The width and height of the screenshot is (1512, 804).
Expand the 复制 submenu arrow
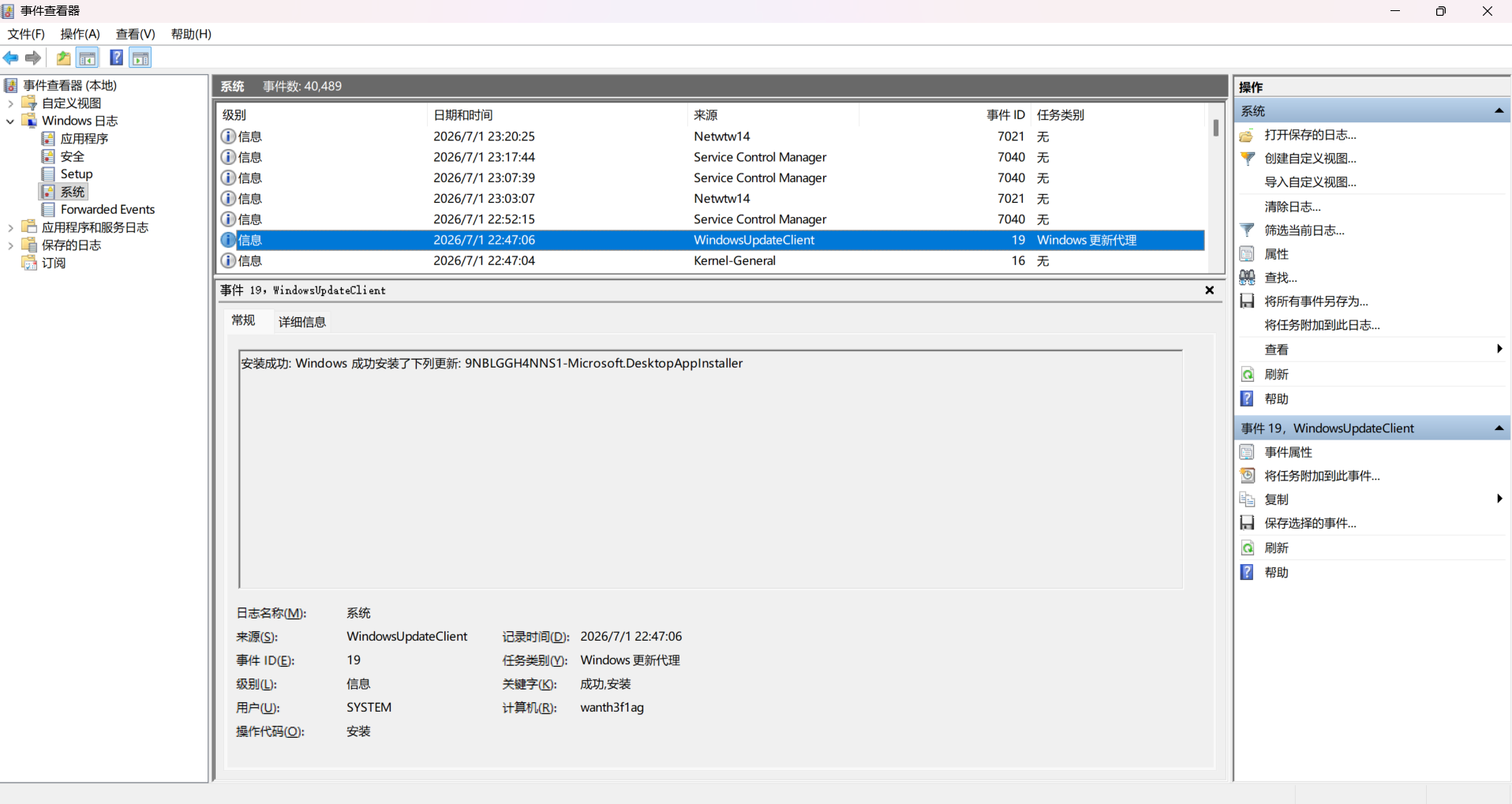(x=1499, y=499)
